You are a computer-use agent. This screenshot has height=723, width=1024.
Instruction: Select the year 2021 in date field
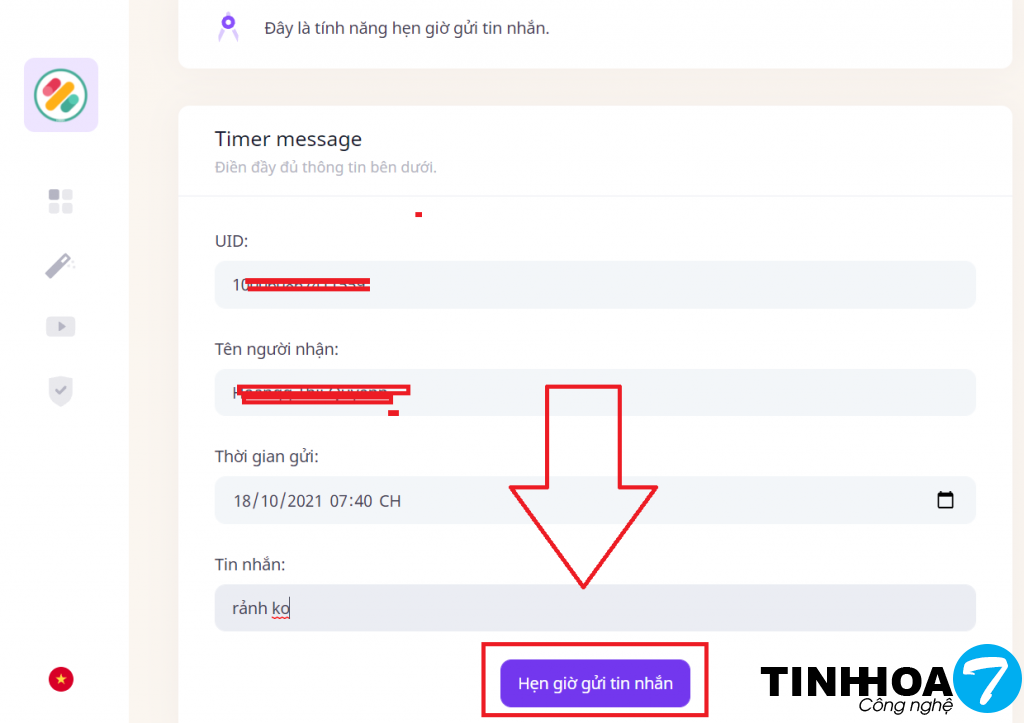pos(305,501)
